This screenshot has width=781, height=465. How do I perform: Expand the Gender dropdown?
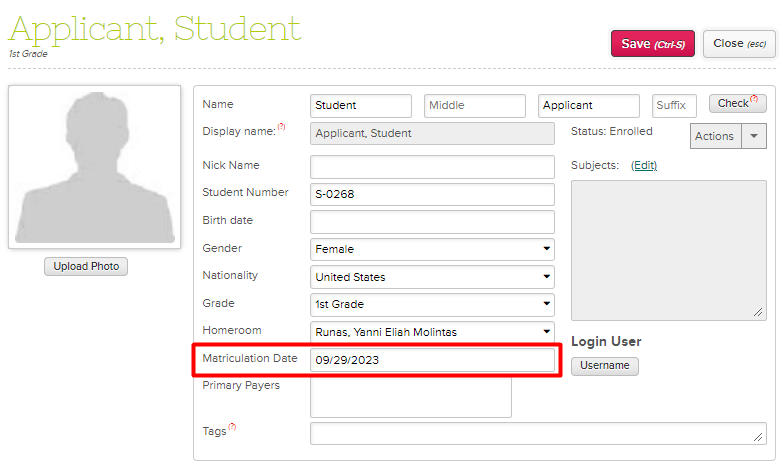pyautogui.click(x=432, y=249)
